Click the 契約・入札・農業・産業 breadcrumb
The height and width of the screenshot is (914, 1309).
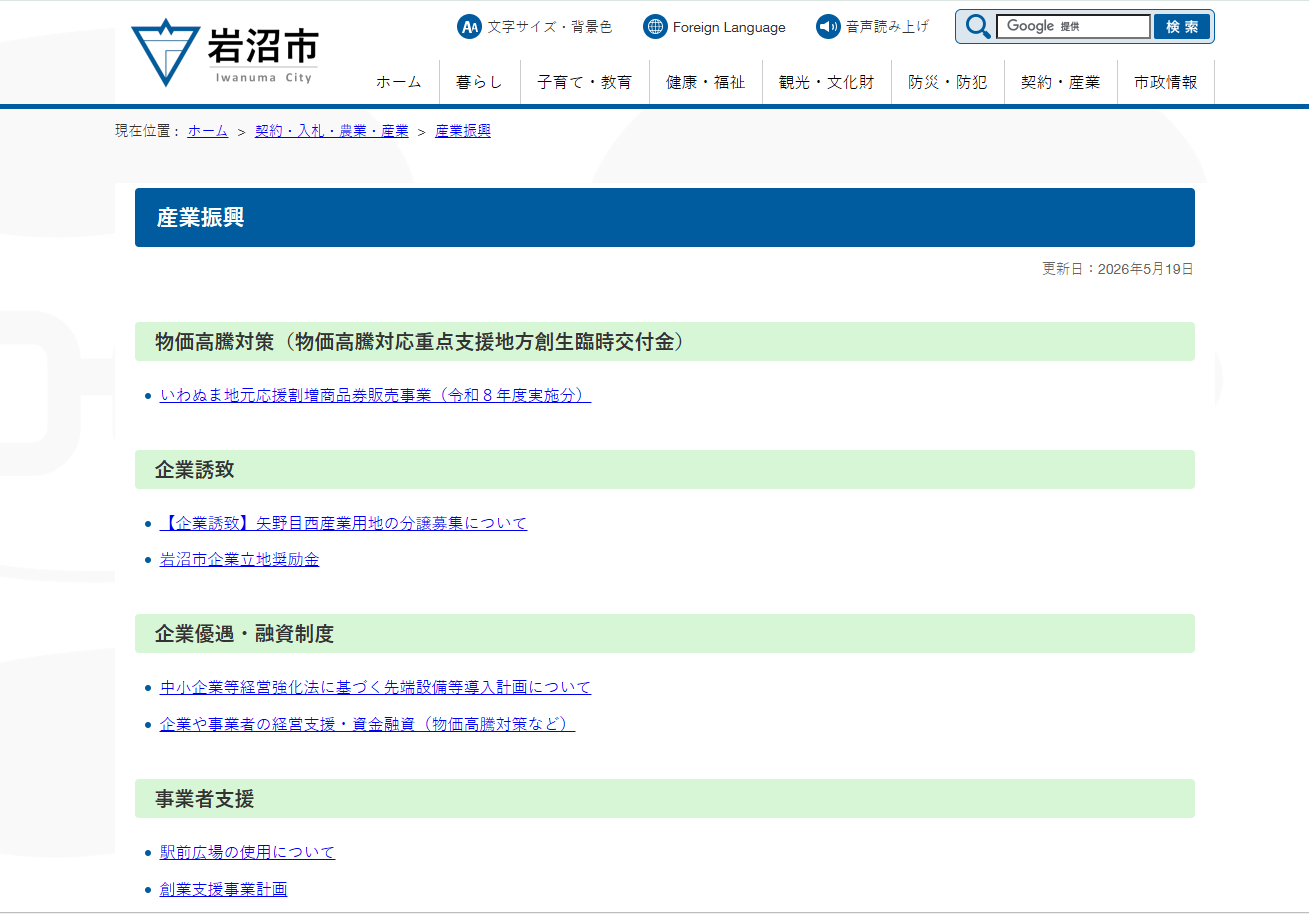click(332, 131)
